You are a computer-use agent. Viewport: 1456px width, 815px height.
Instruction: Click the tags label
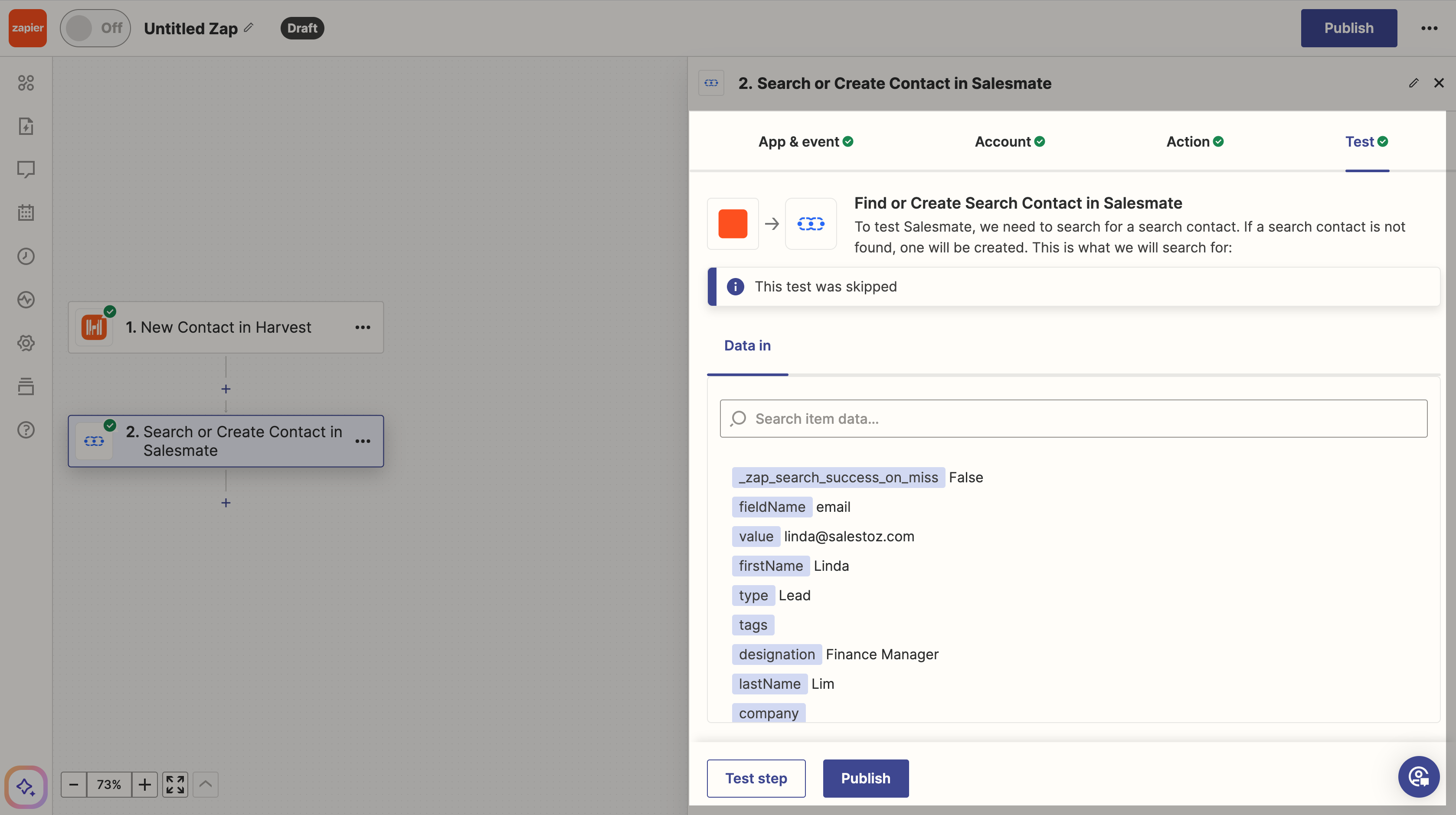753,625
